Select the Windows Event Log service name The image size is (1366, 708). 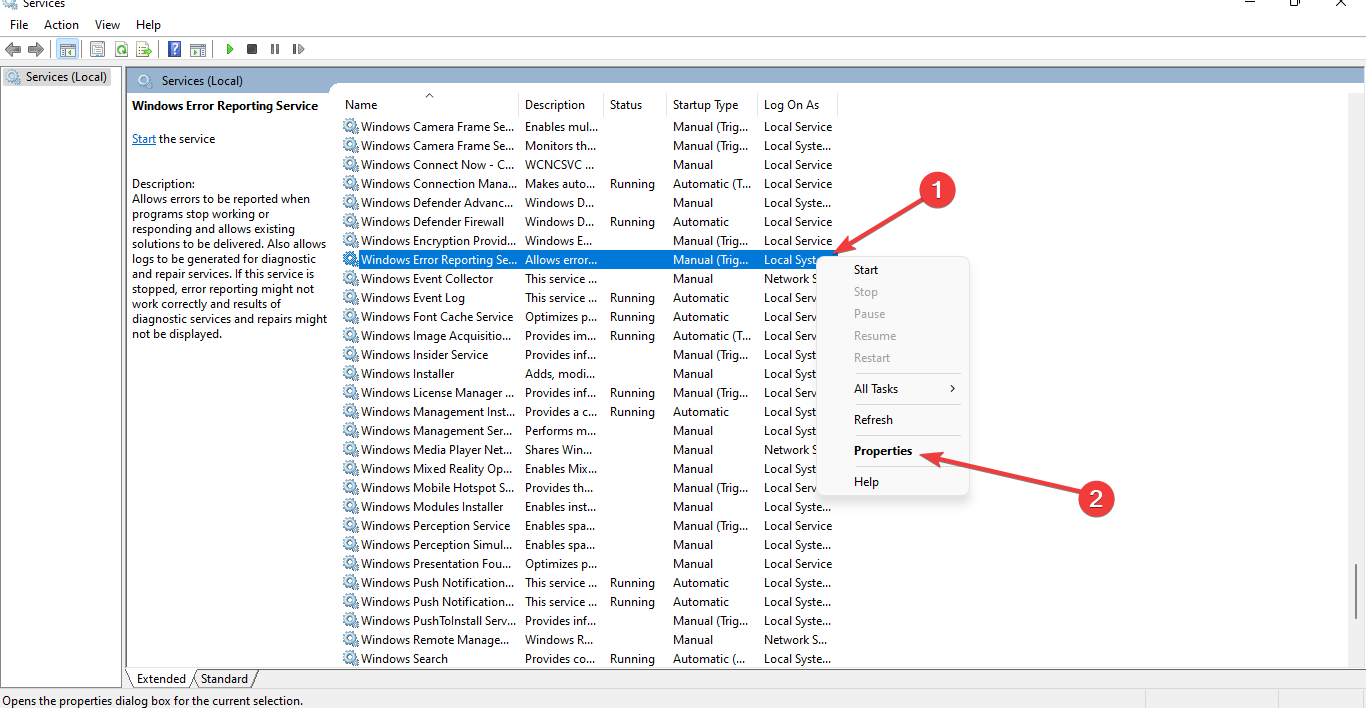click(412, 298)
